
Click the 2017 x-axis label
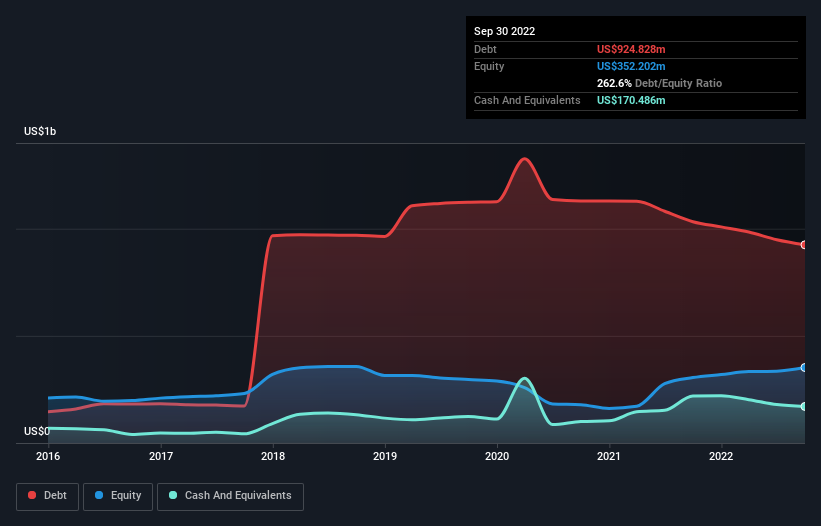point(161,456)
